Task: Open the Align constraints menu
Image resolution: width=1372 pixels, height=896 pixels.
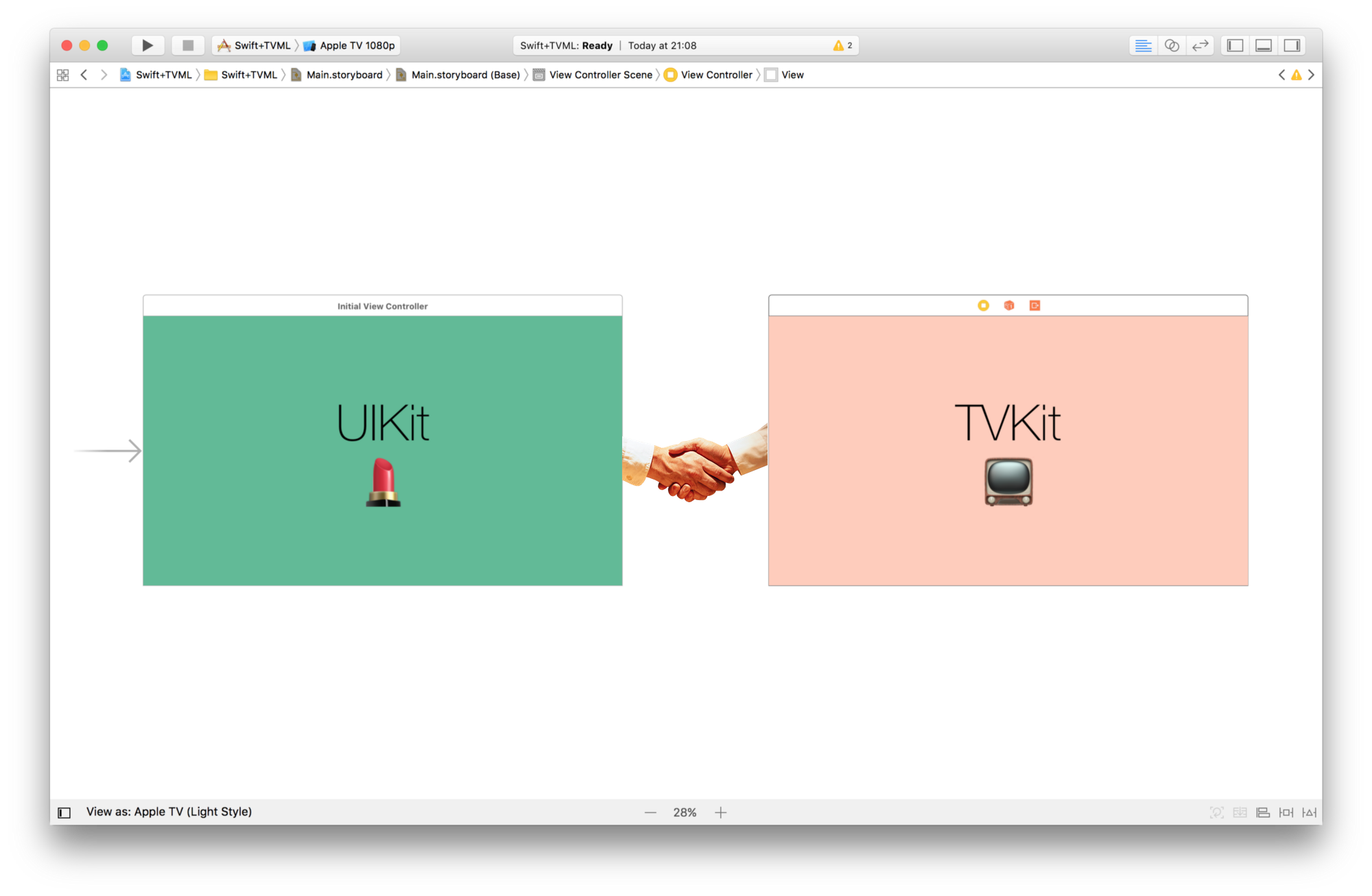Action: pyautogui.click(x=1263, y=812)
